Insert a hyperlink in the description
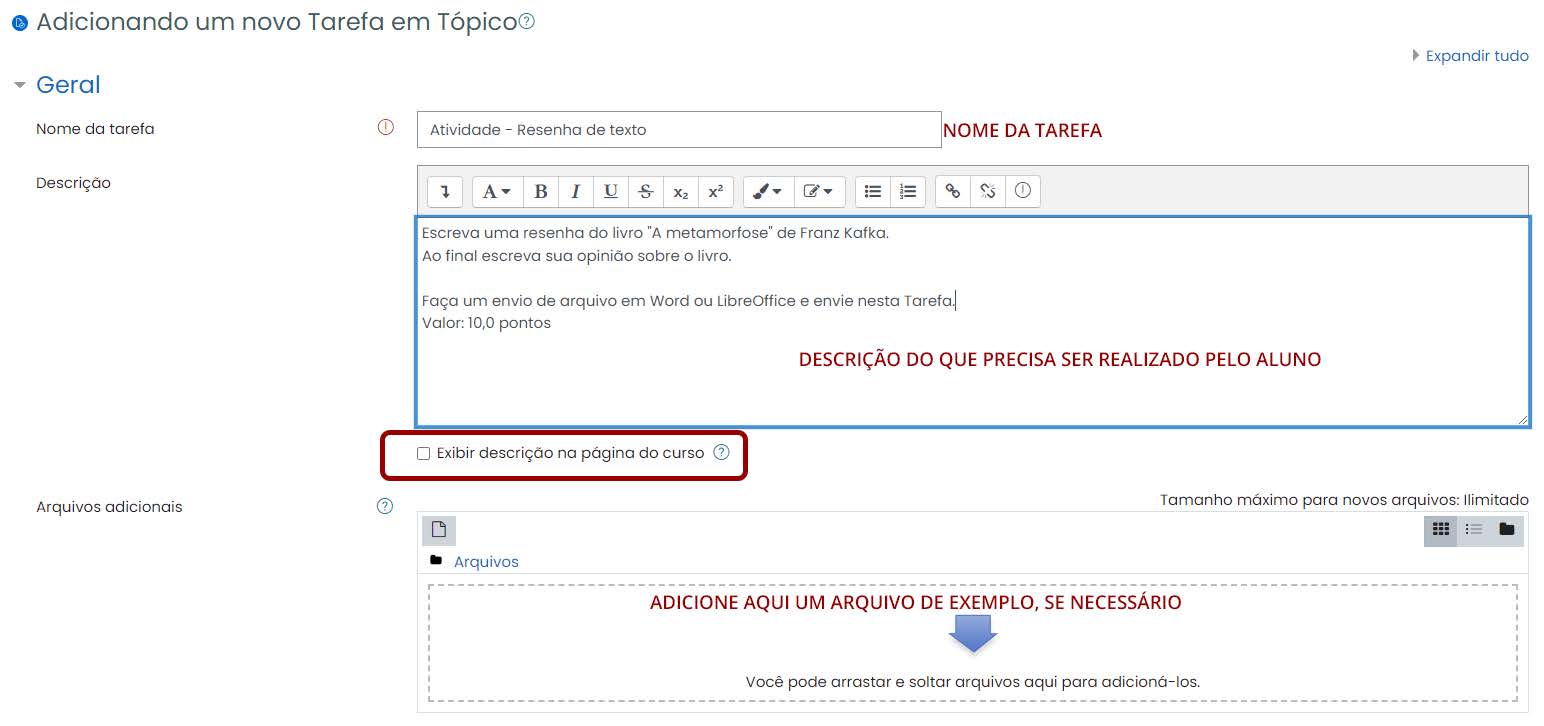Viewport: 1544px width, 726px height. click(951, 191)
